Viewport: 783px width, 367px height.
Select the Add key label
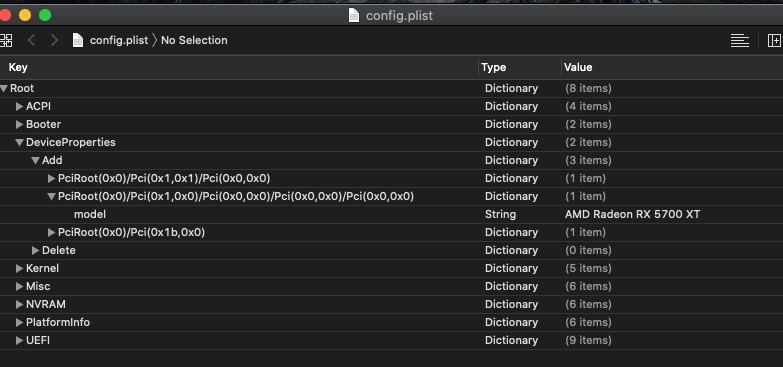coord(52,160)
